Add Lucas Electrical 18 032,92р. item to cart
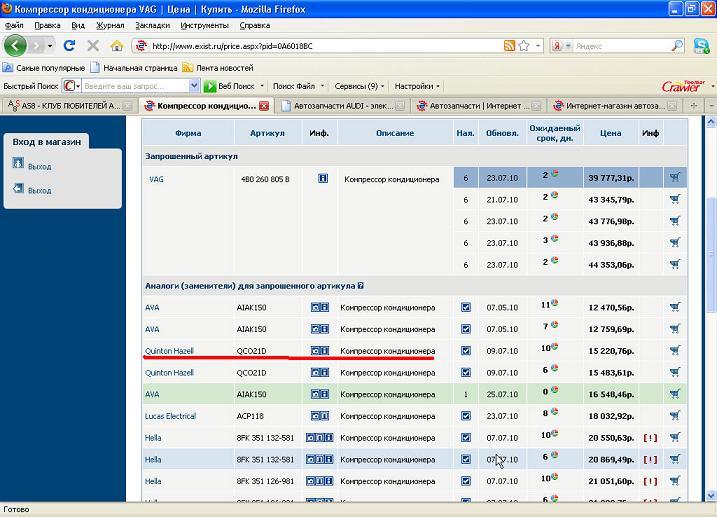Screen dimensions: 717x517 coord(675,416)
